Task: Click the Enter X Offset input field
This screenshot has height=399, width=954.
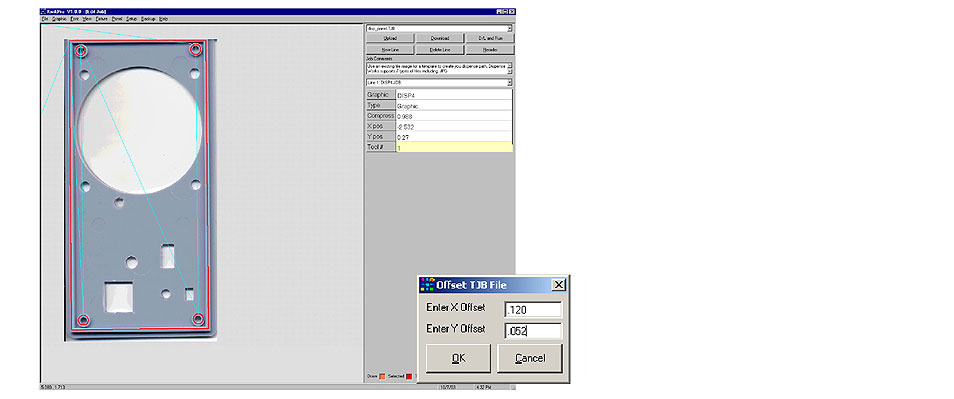Action: click(533, 310)
